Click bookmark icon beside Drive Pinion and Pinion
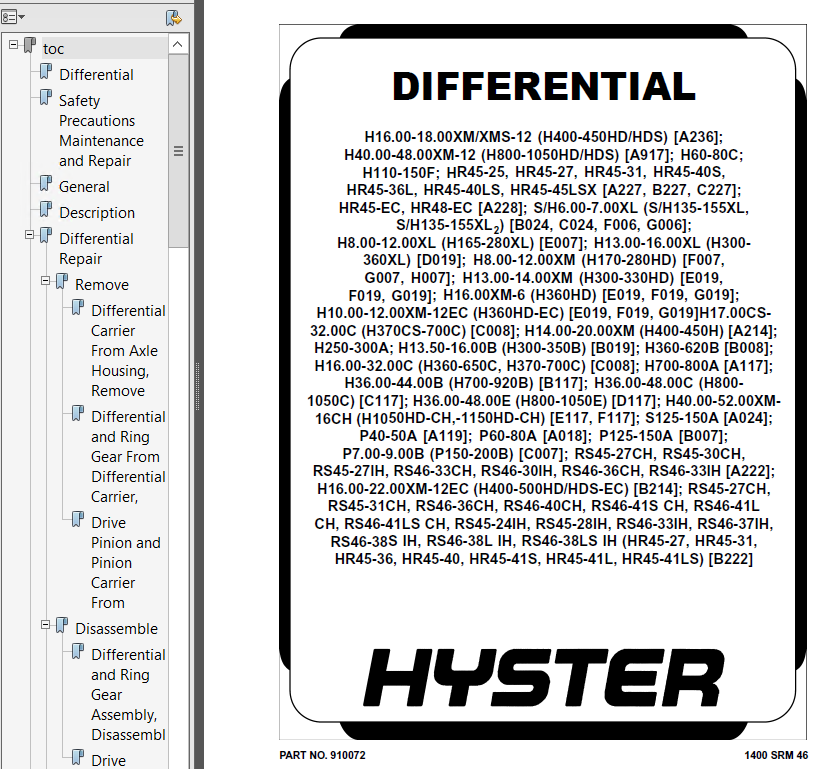 pos(78,519)
